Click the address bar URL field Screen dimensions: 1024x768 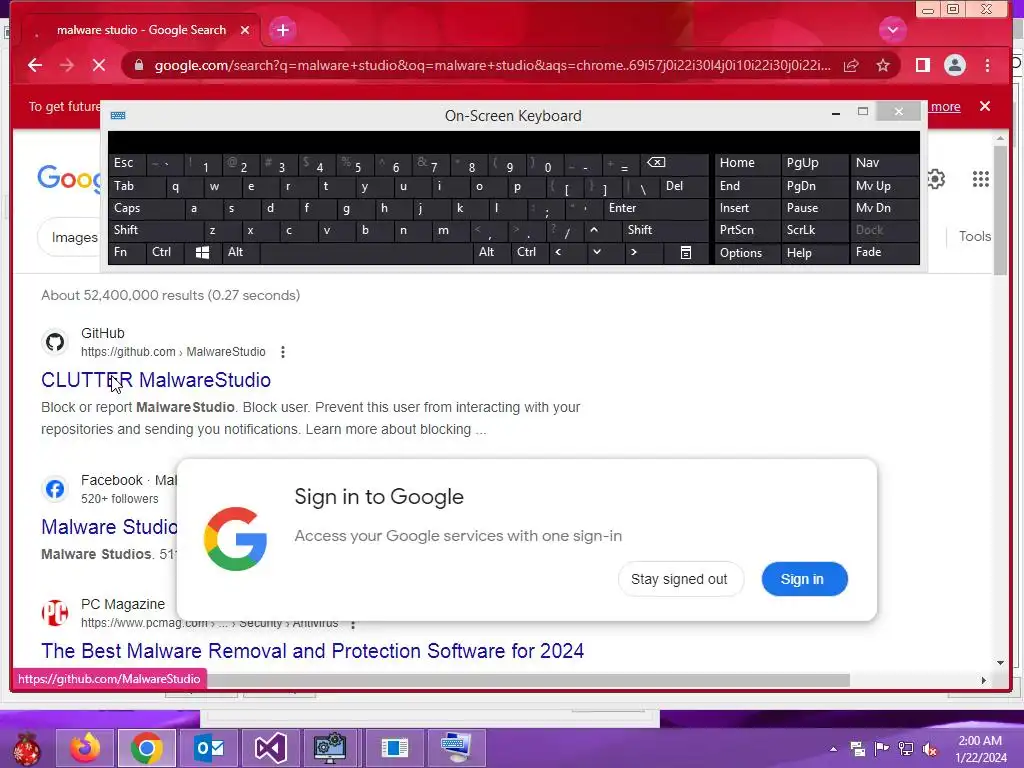(x=492, y=65)
